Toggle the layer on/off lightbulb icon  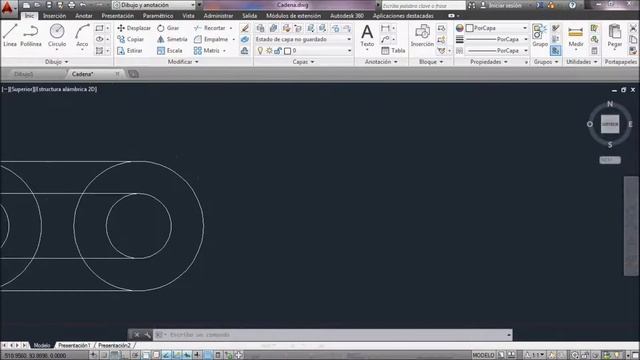(x=260, y=51)
